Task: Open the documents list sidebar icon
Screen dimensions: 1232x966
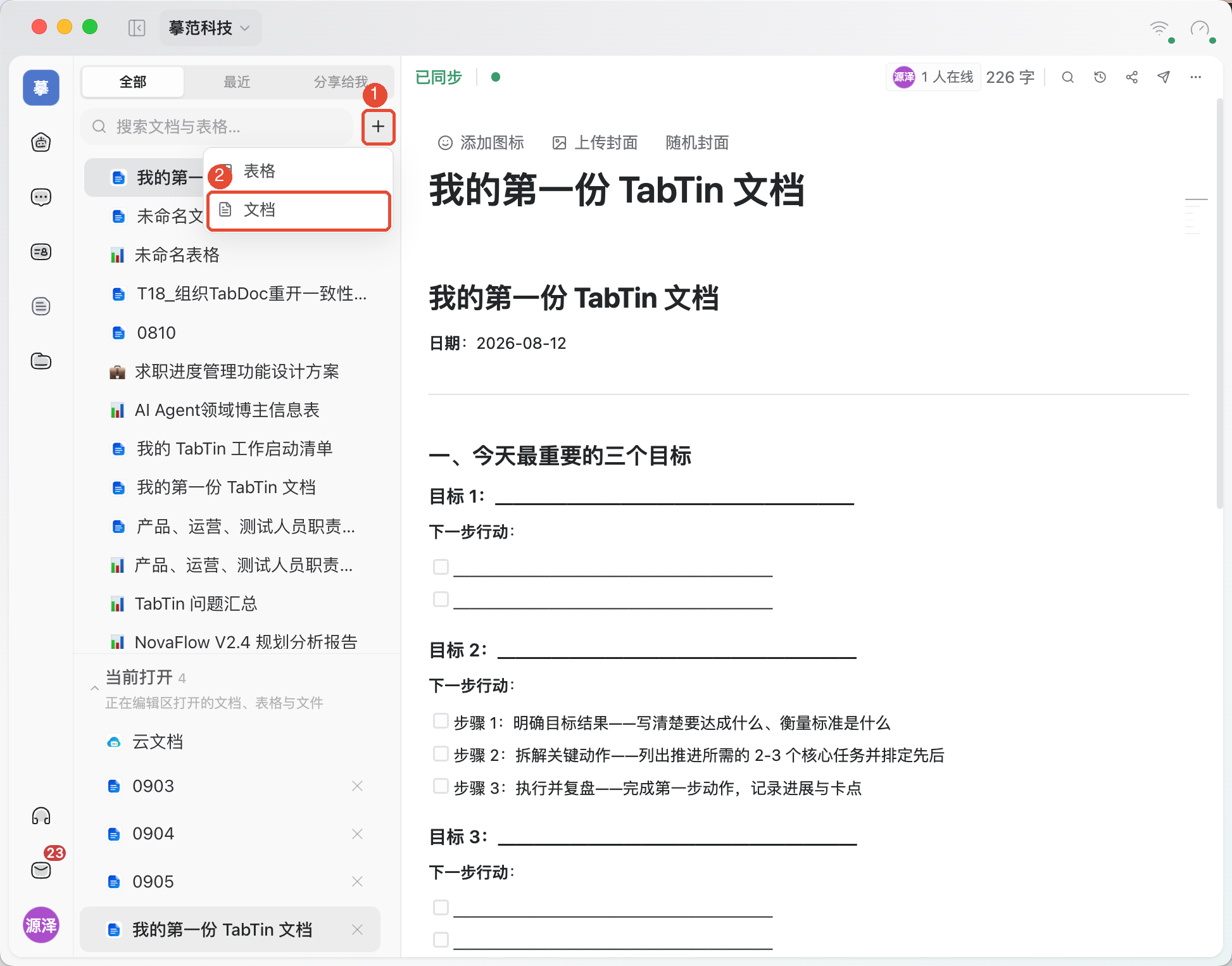Action: pyautogui.click(x=41, y=306)
